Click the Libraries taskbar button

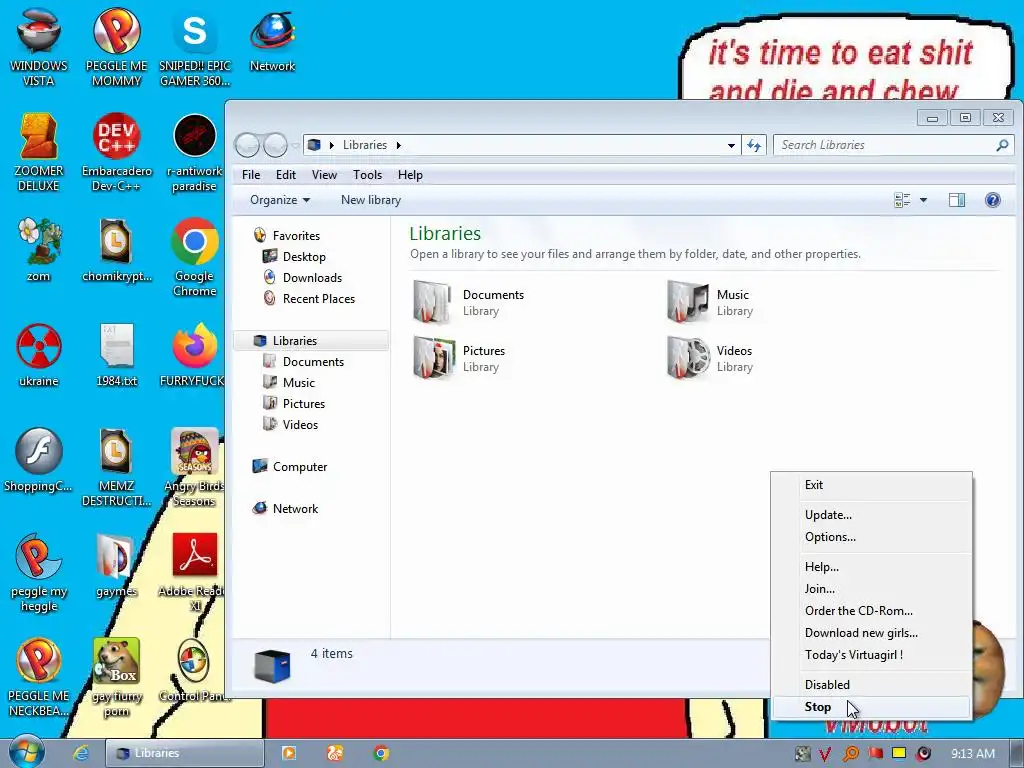point(184,753)
